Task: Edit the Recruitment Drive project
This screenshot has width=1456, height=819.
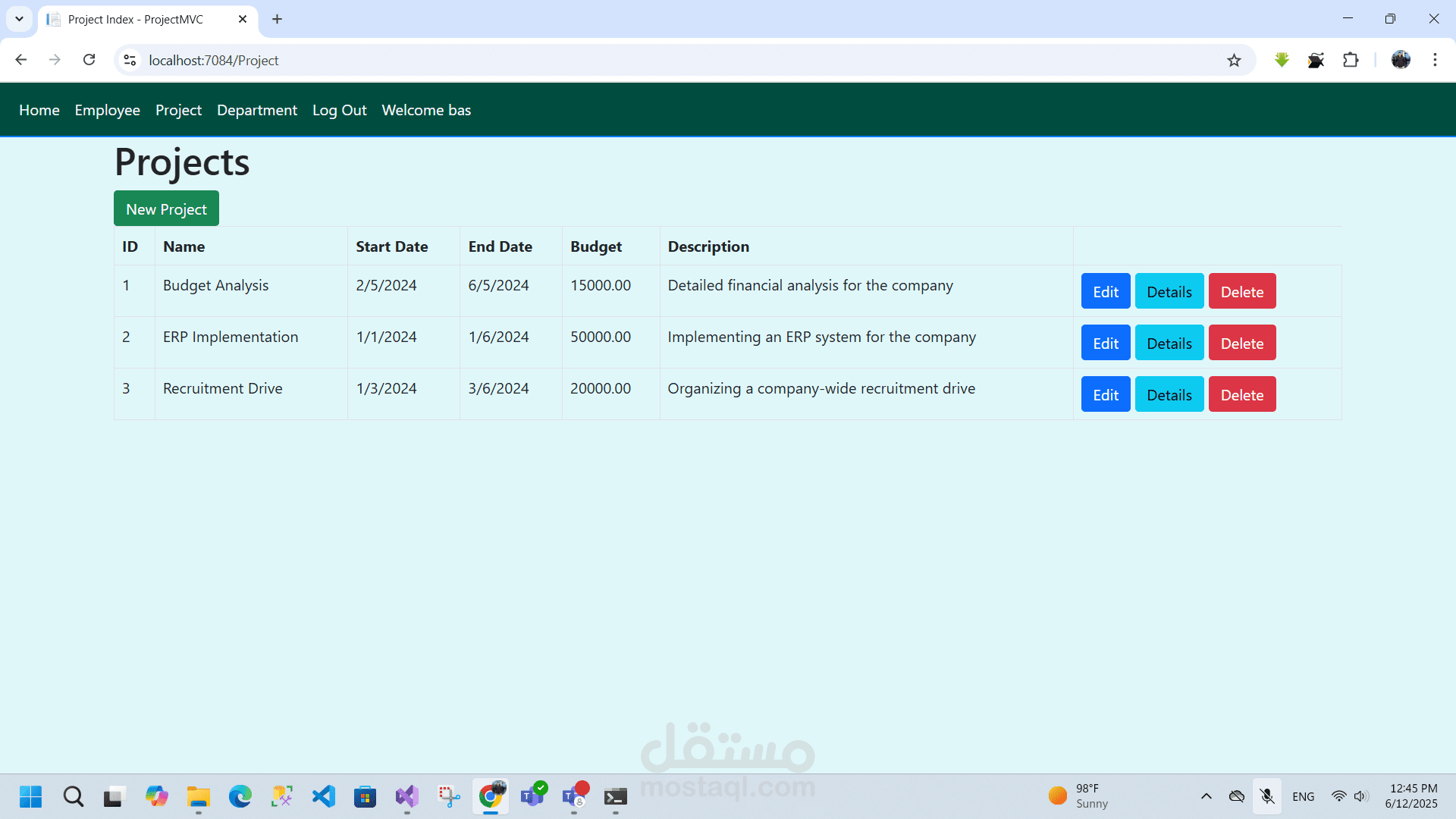Action: tap(1105, 394)
